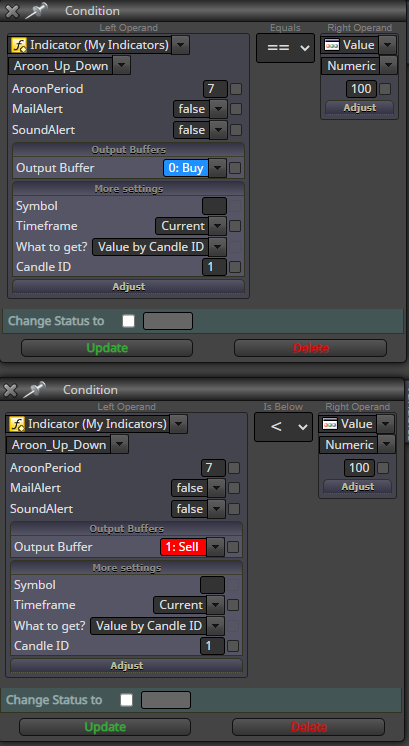Viewport: 409px width, 746px height.
Task: Click the red 1: Sell output buffer selector
Action: tap(184, 547)
